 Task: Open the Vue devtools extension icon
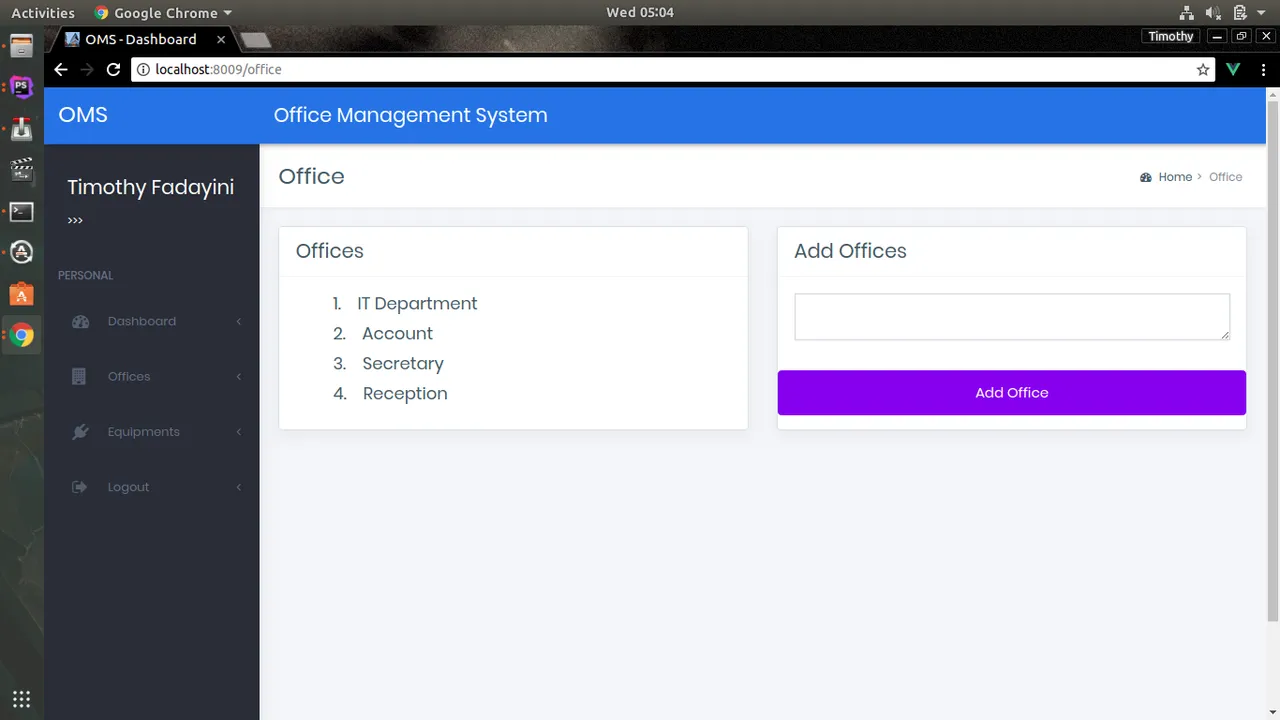pos(1233,70)
